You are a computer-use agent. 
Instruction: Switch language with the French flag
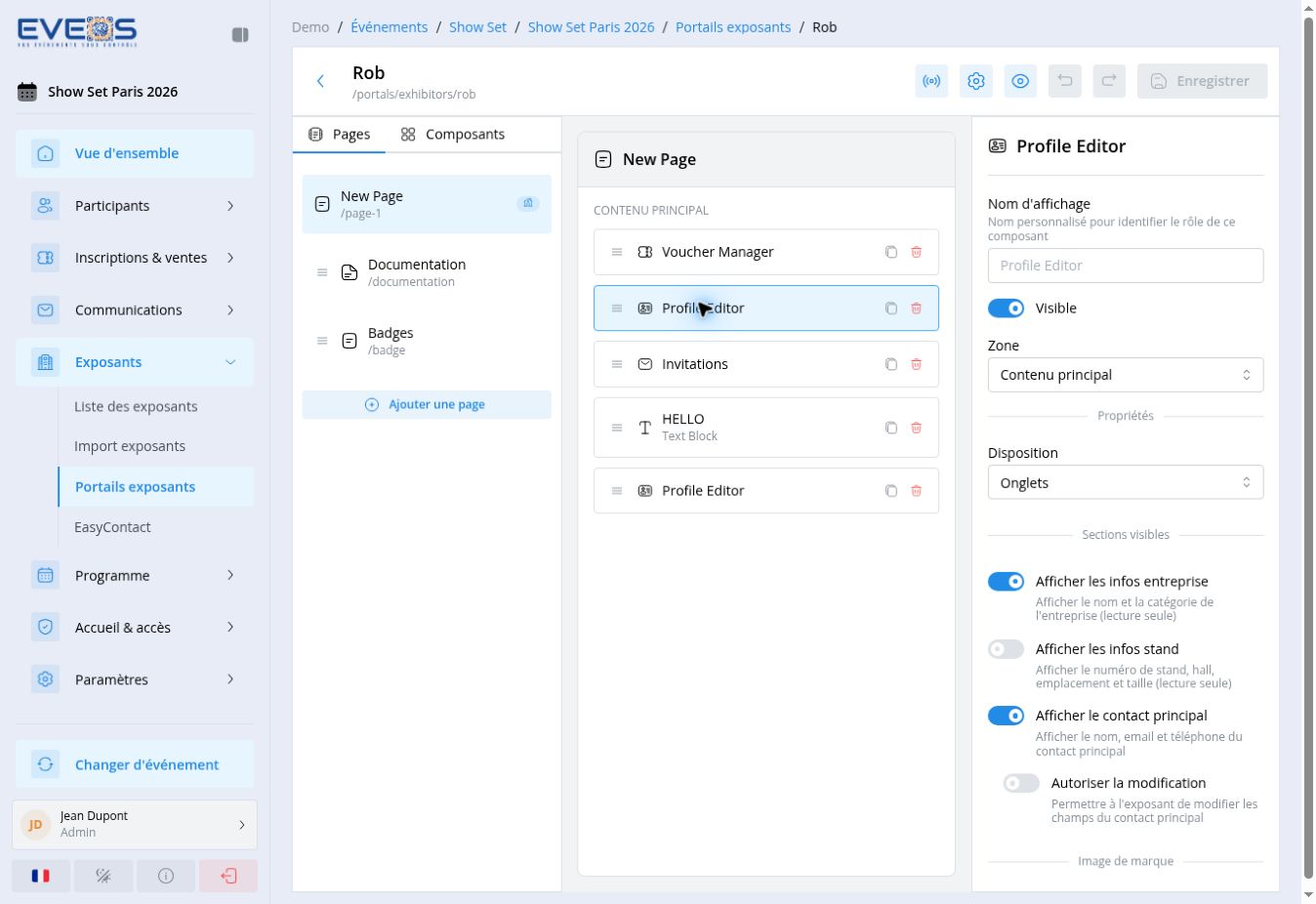tap(41, 876)
